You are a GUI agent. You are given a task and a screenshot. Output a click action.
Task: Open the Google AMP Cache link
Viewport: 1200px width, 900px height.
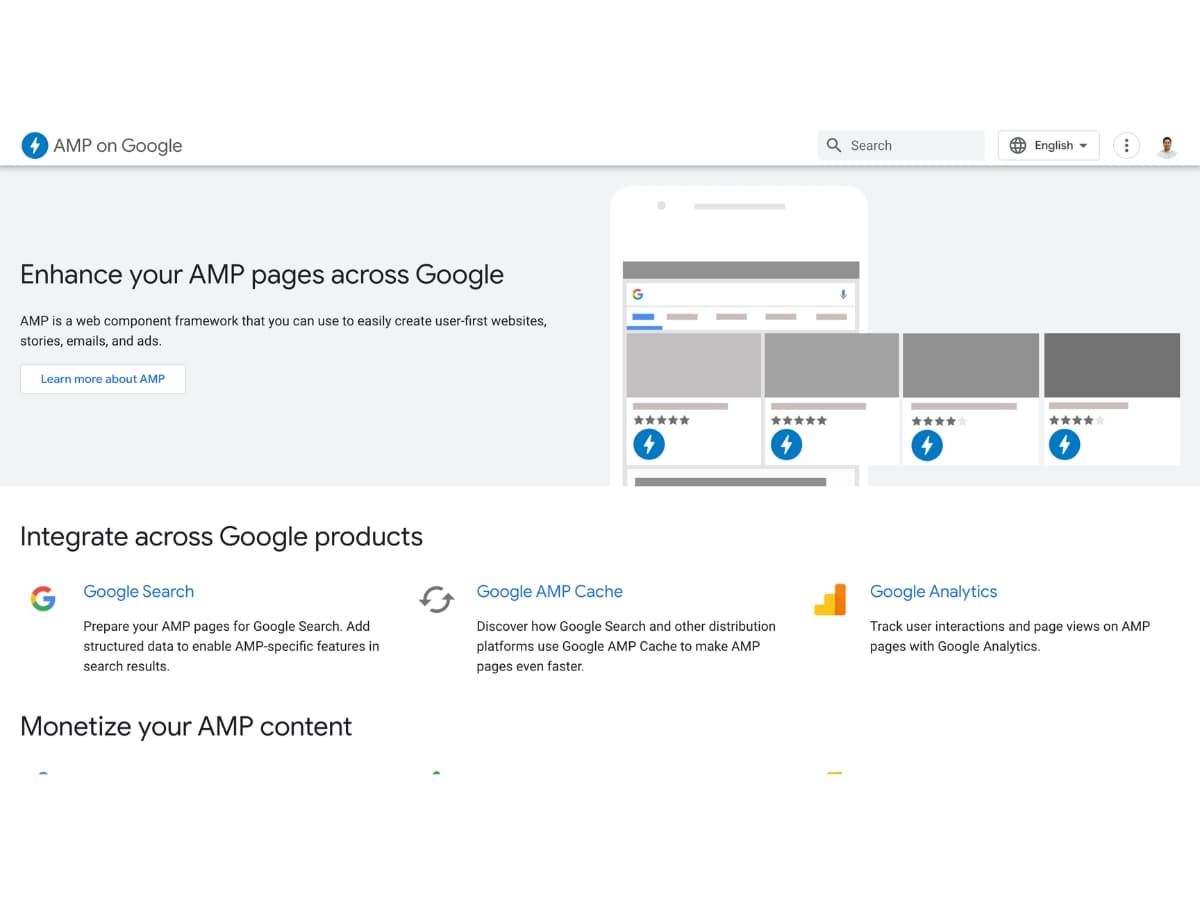click(550, 592)
